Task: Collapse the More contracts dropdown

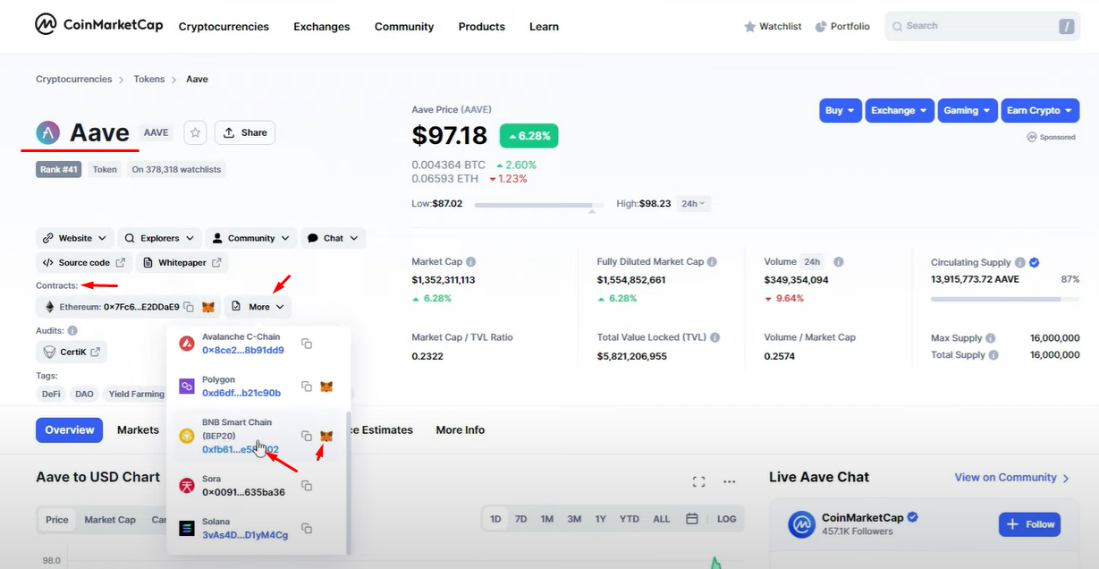Action: 258,307
